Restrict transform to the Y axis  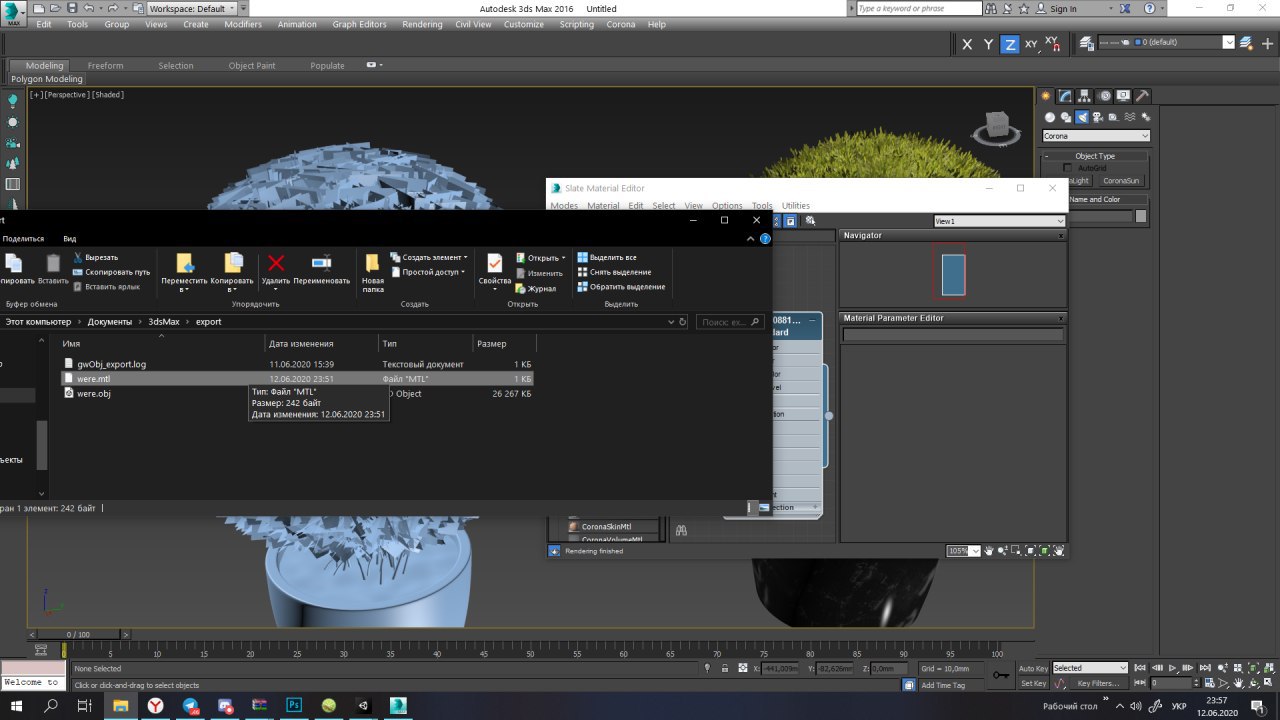[988, 44]
